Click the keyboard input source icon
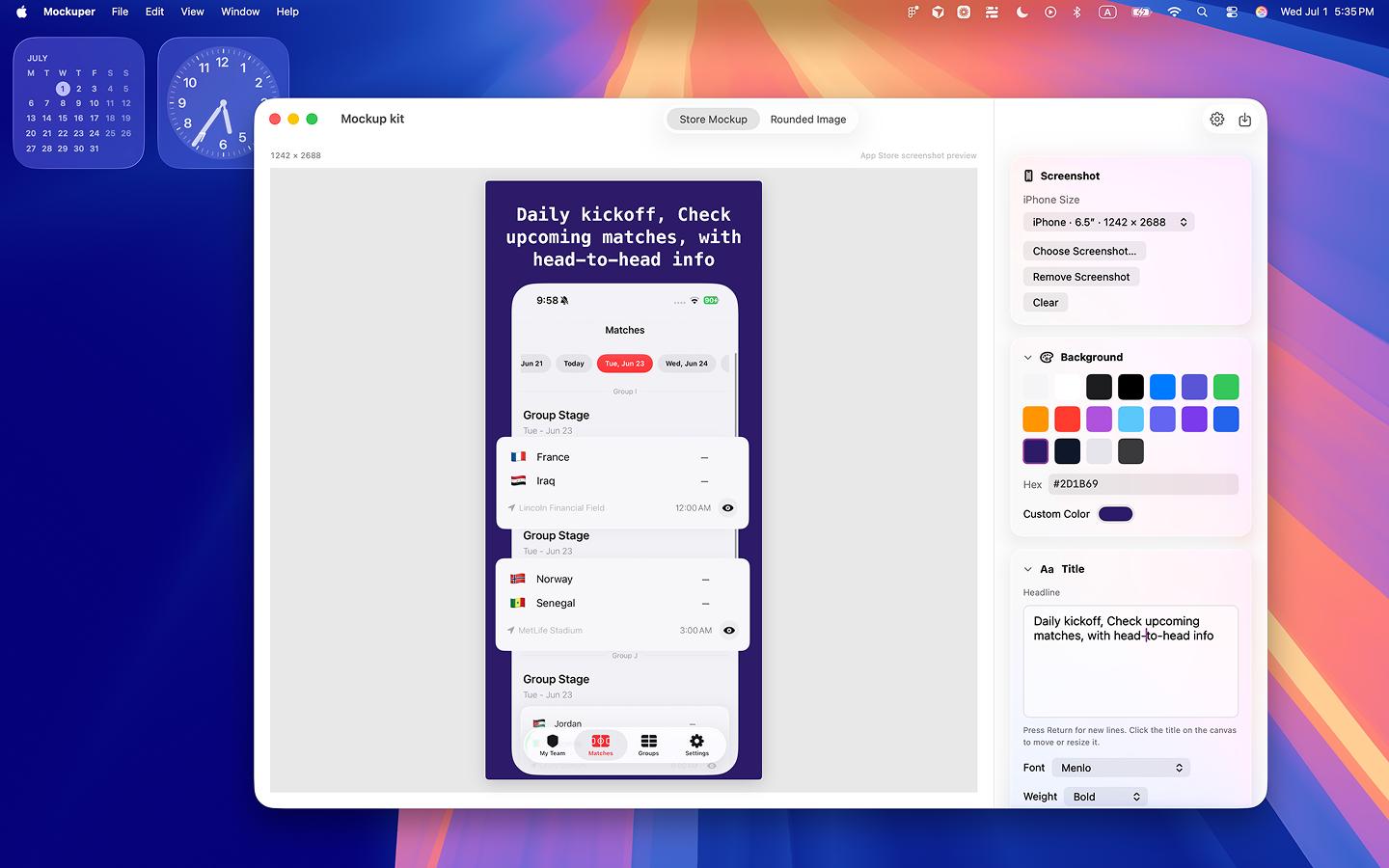Image resolution: width=1389 pixels, height=868 pixels. [x=1107, y=12]
